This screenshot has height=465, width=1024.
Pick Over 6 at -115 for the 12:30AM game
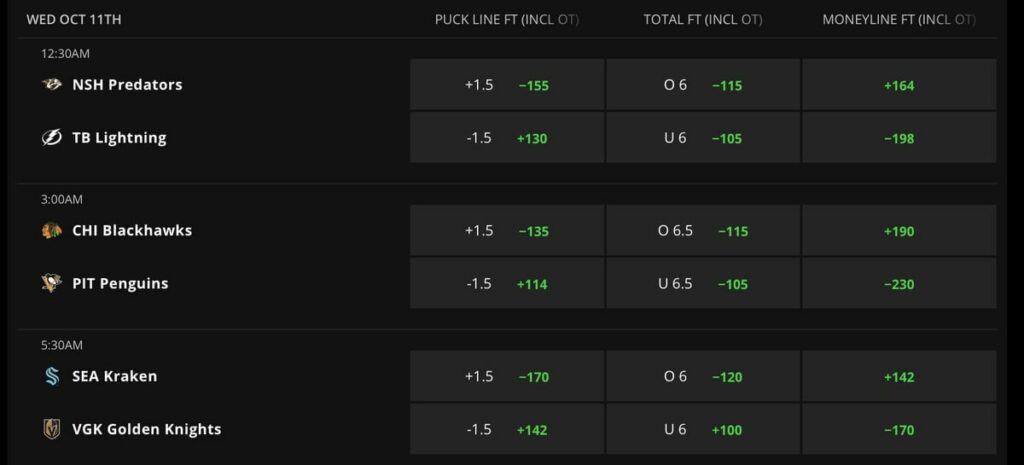tap(703, 85)
